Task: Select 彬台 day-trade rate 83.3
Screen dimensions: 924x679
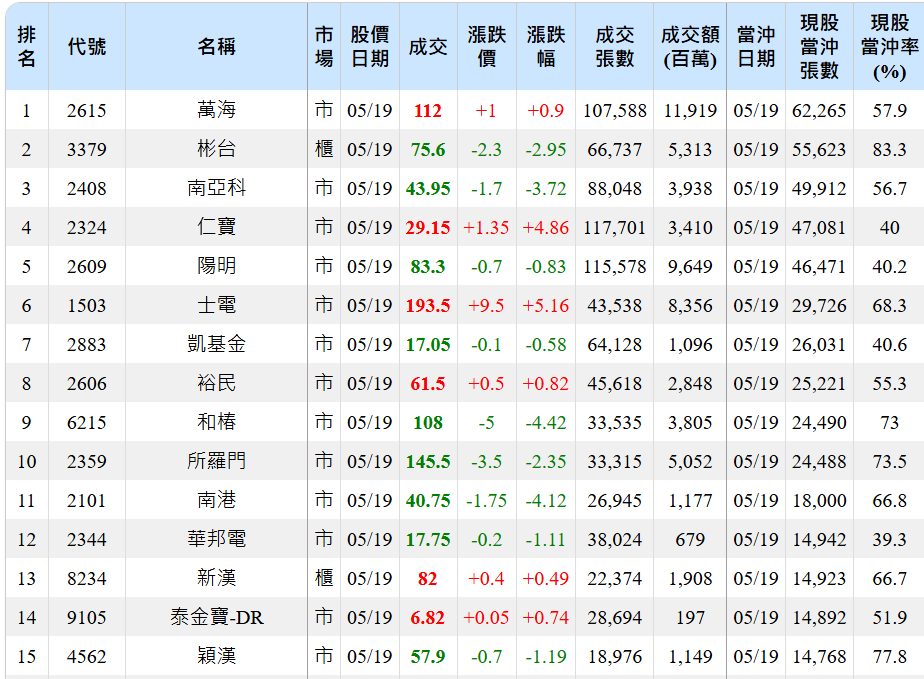Action: pyautogui.click(x=889, y=149)
